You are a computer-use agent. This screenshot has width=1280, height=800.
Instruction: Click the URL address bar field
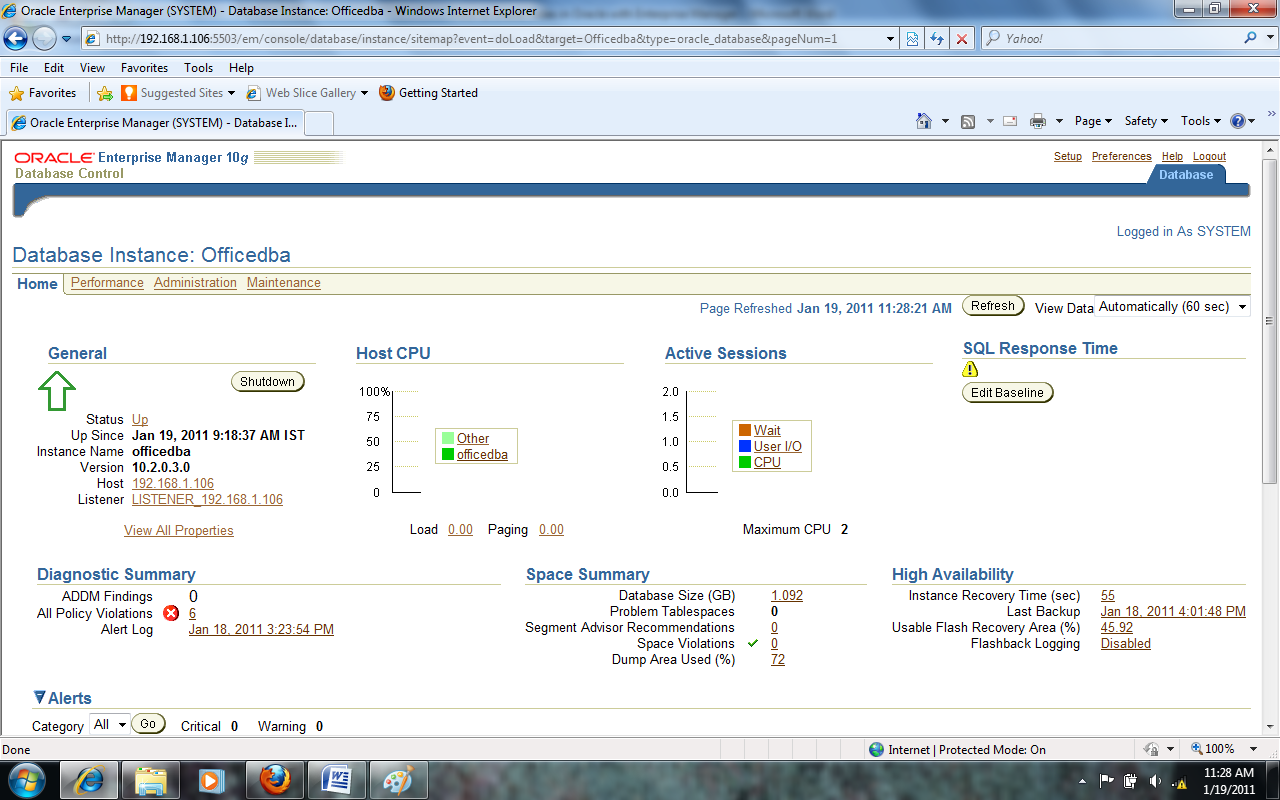[490, 39]
